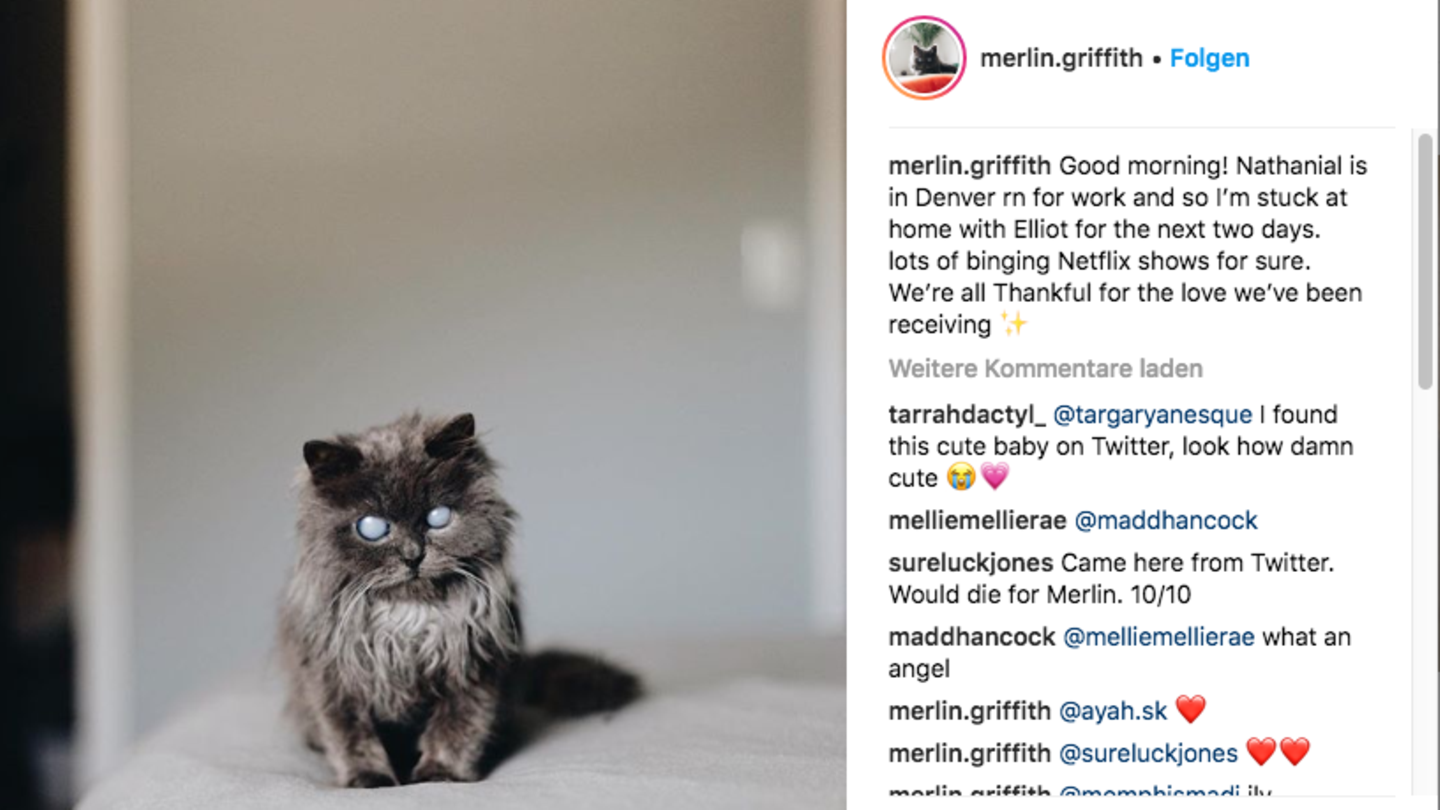Open merlin.griffith username in header
1440x810 pixels.
(1061, 58)
